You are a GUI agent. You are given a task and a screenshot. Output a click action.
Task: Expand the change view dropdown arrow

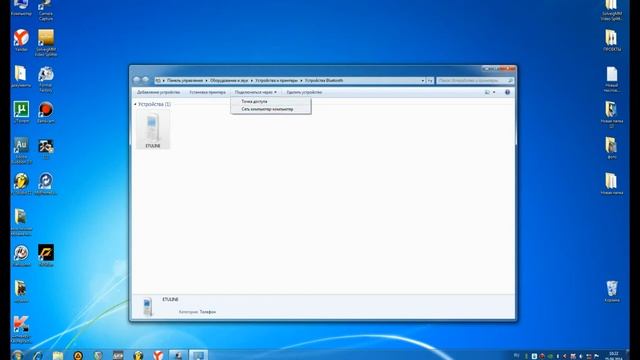[x=494, y=92]
